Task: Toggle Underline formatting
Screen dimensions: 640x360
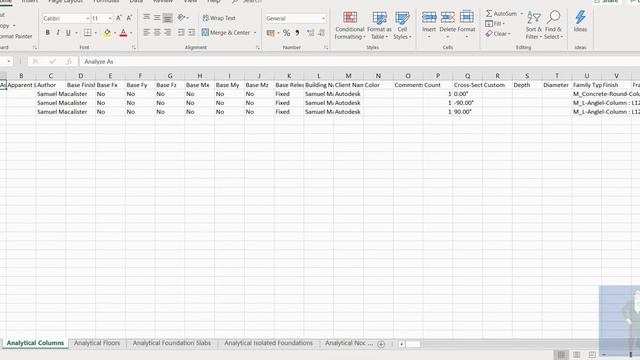Action: click(x=68, y=33)
